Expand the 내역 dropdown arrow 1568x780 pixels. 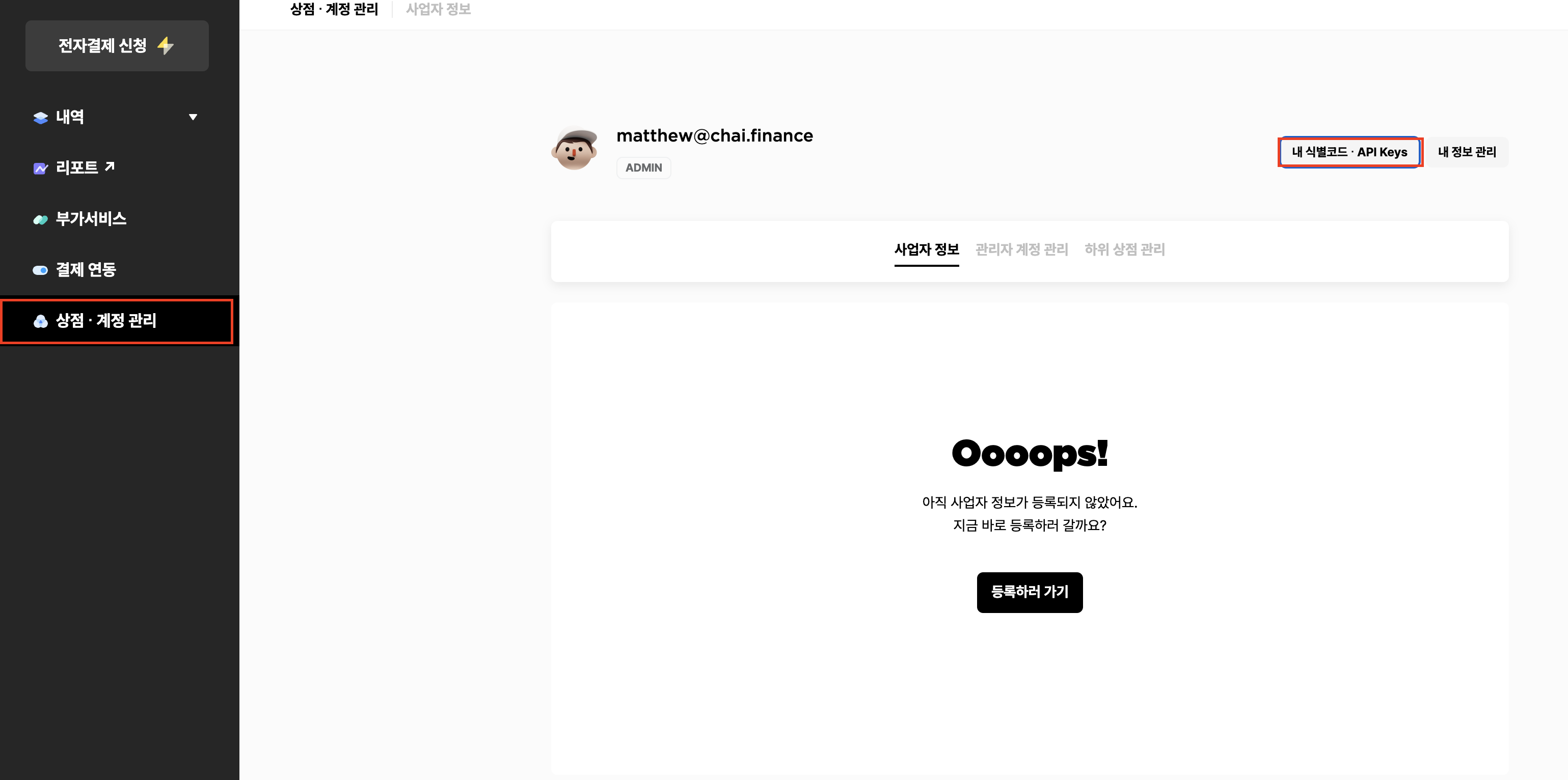pos(193,117)
